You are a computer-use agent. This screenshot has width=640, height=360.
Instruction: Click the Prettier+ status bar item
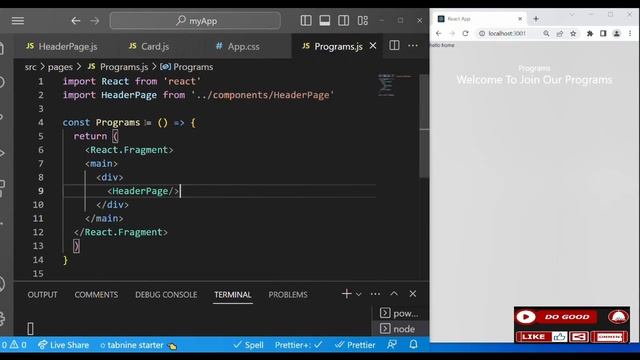click(298, 345)
